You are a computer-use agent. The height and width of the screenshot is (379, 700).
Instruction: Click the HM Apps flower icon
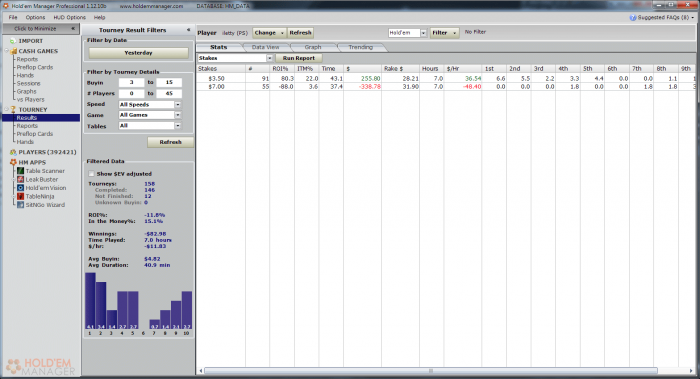[13, 162]
